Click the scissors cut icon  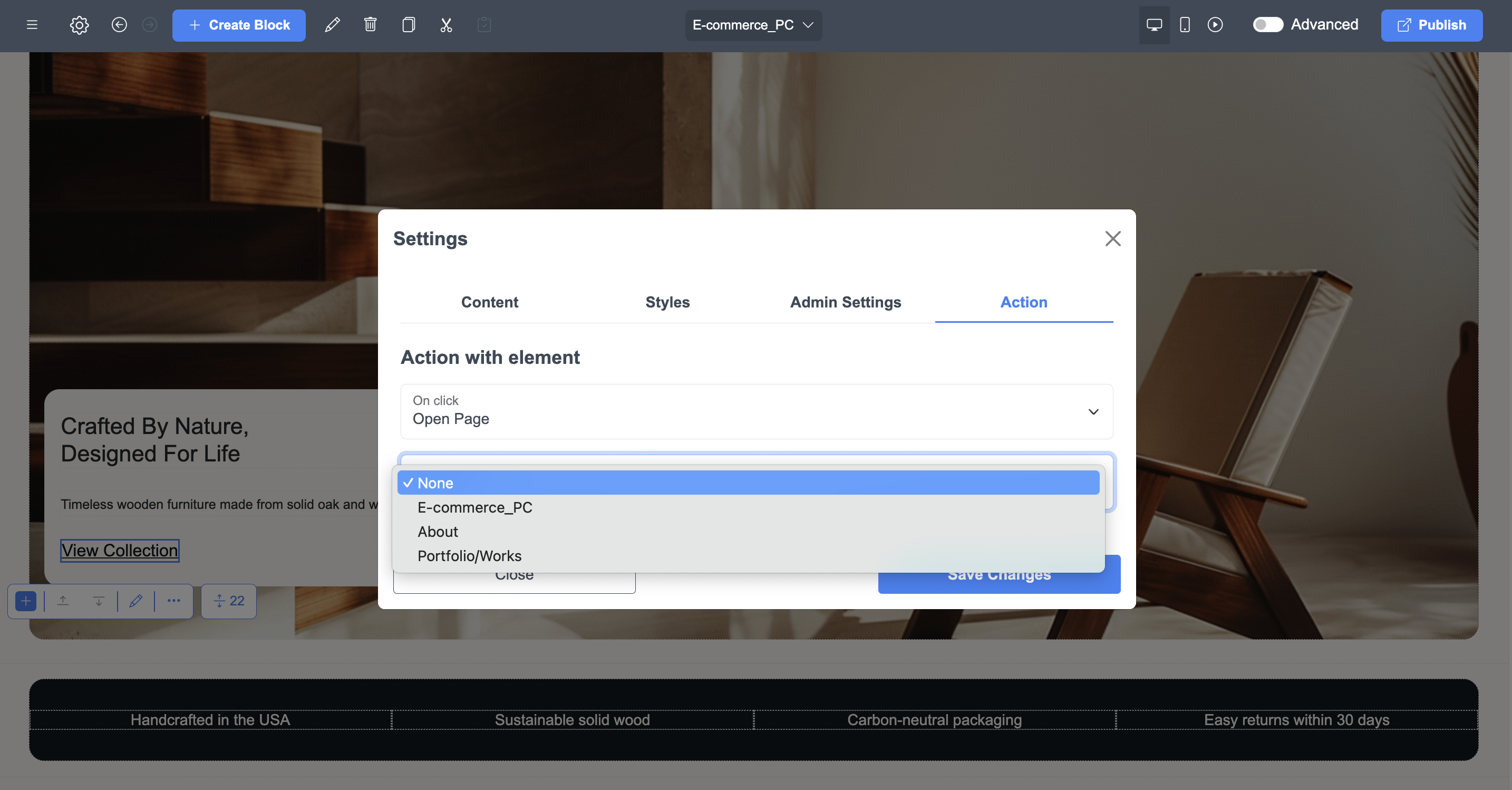pyautogui.click(x=446, y=25)
